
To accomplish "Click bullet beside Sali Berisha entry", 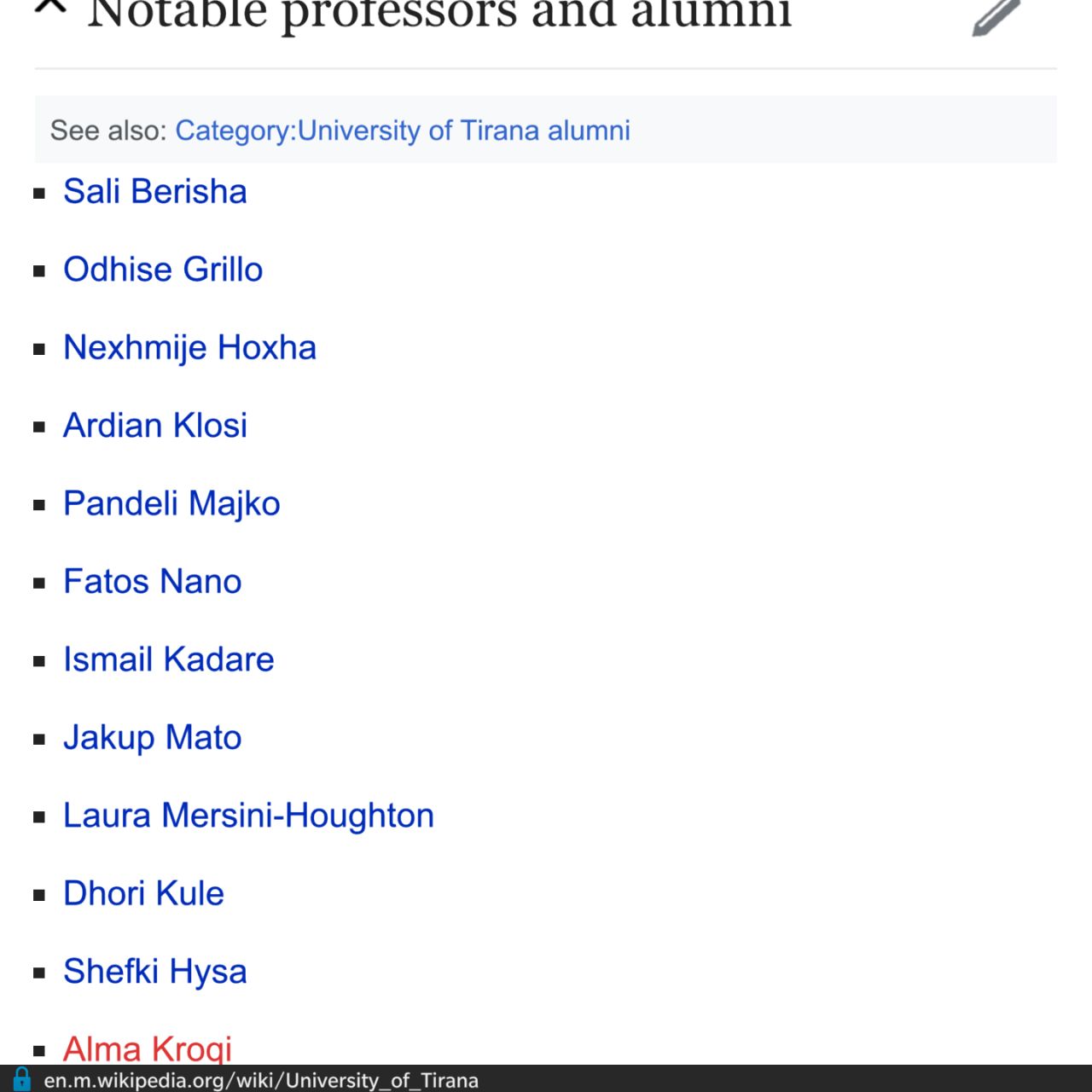I will [x=39, y=194].
